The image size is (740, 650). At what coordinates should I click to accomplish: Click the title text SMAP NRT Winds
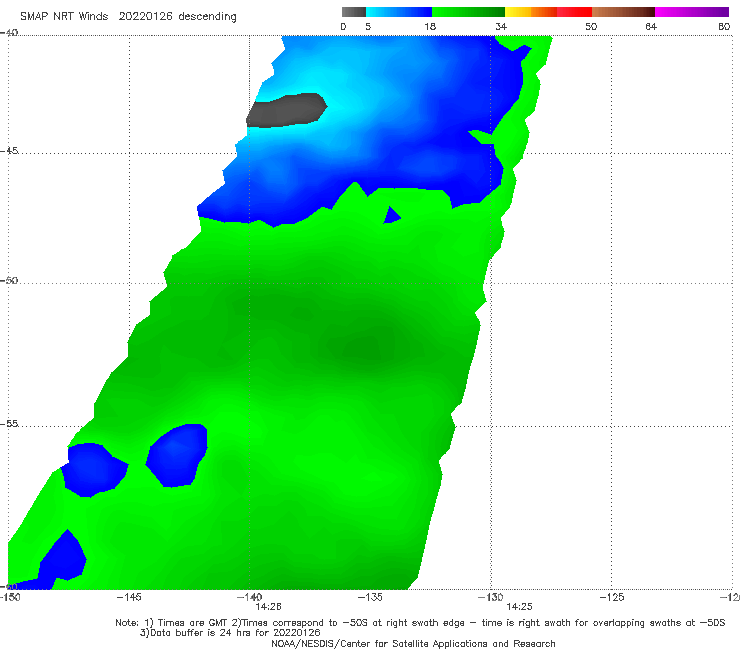click(x=64, y=17)
